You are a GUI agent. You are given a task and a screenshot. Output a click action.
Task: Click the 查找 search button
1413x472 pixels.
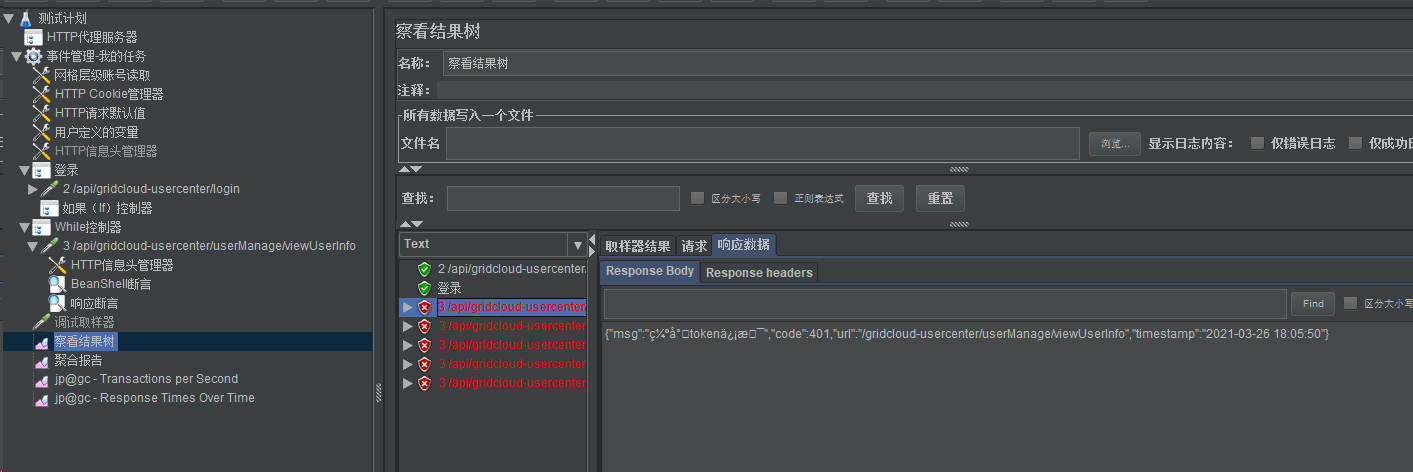click(x=879, y=198)
